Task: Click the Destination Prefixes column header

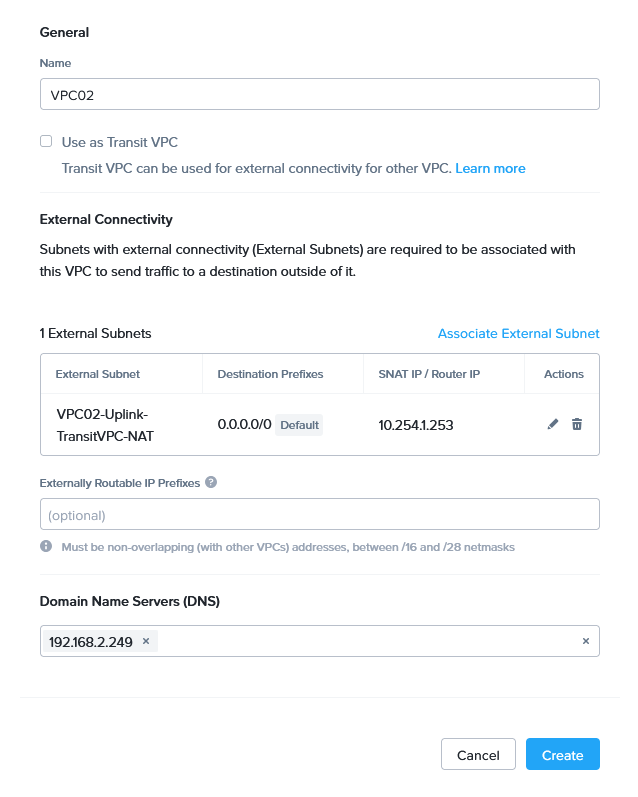Action: click(x=270, y=374)
